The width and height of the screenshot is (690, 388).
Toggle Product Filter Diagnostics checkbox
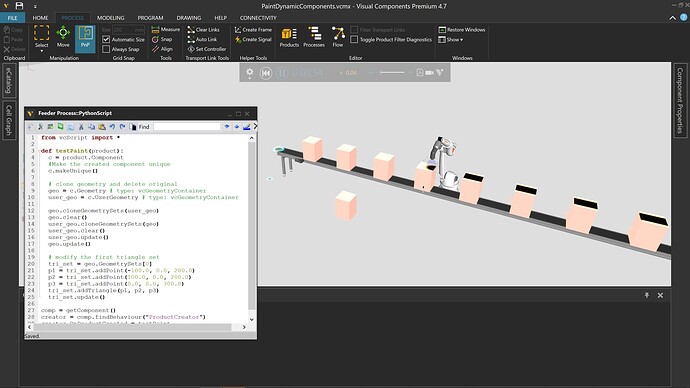[x=354, y=39]
